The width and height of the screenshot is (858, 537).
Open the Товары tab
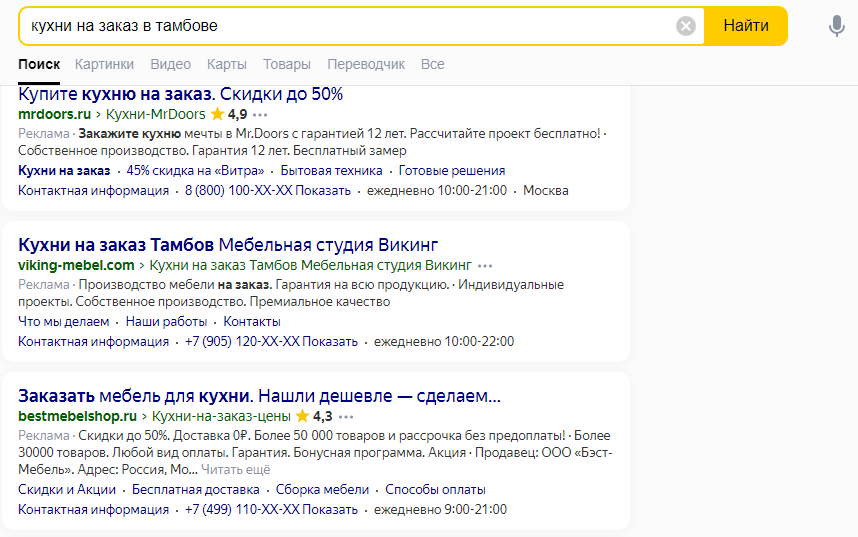pyautogui.click(x=287, y=64)
